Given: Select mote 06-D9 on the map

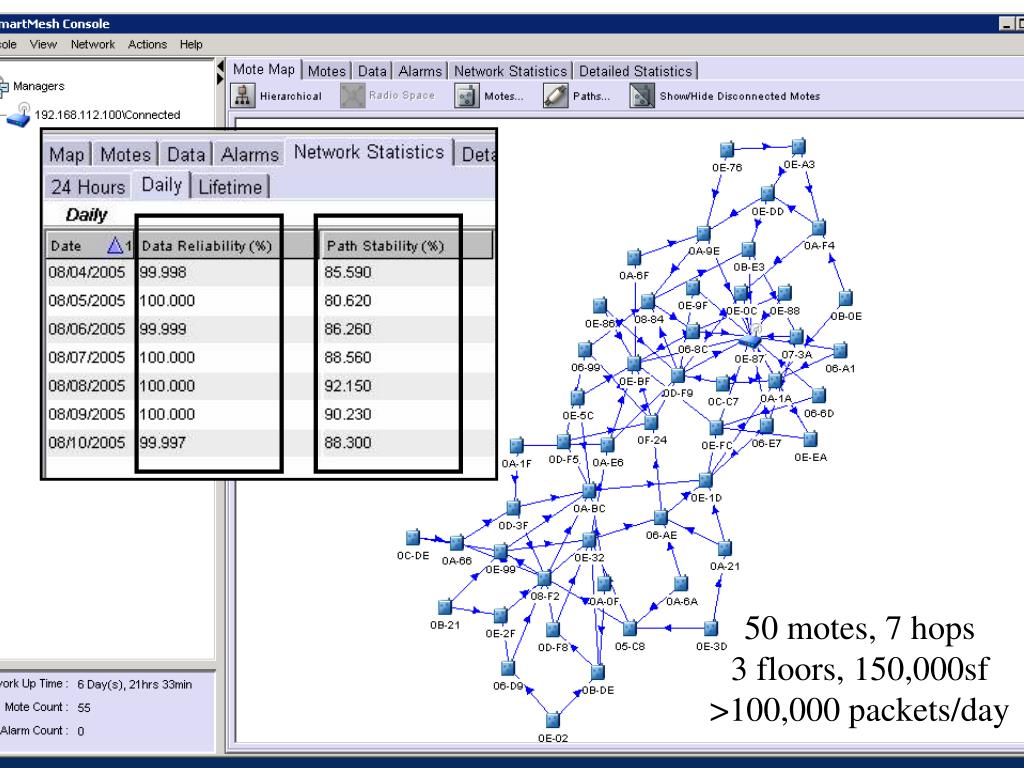Looking at the screenshot, I should [508, 668].
